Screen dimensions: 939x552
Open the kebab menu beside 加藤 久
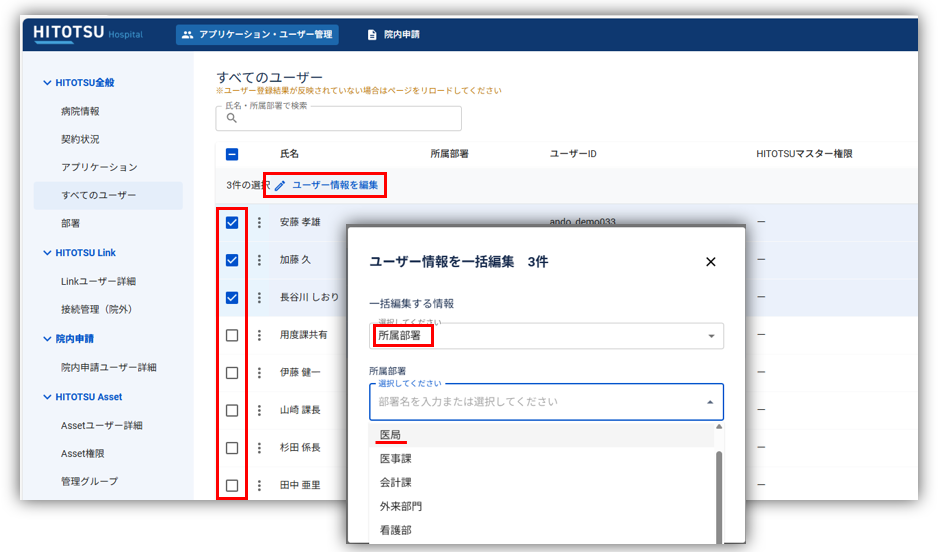(x=260, y=260)
